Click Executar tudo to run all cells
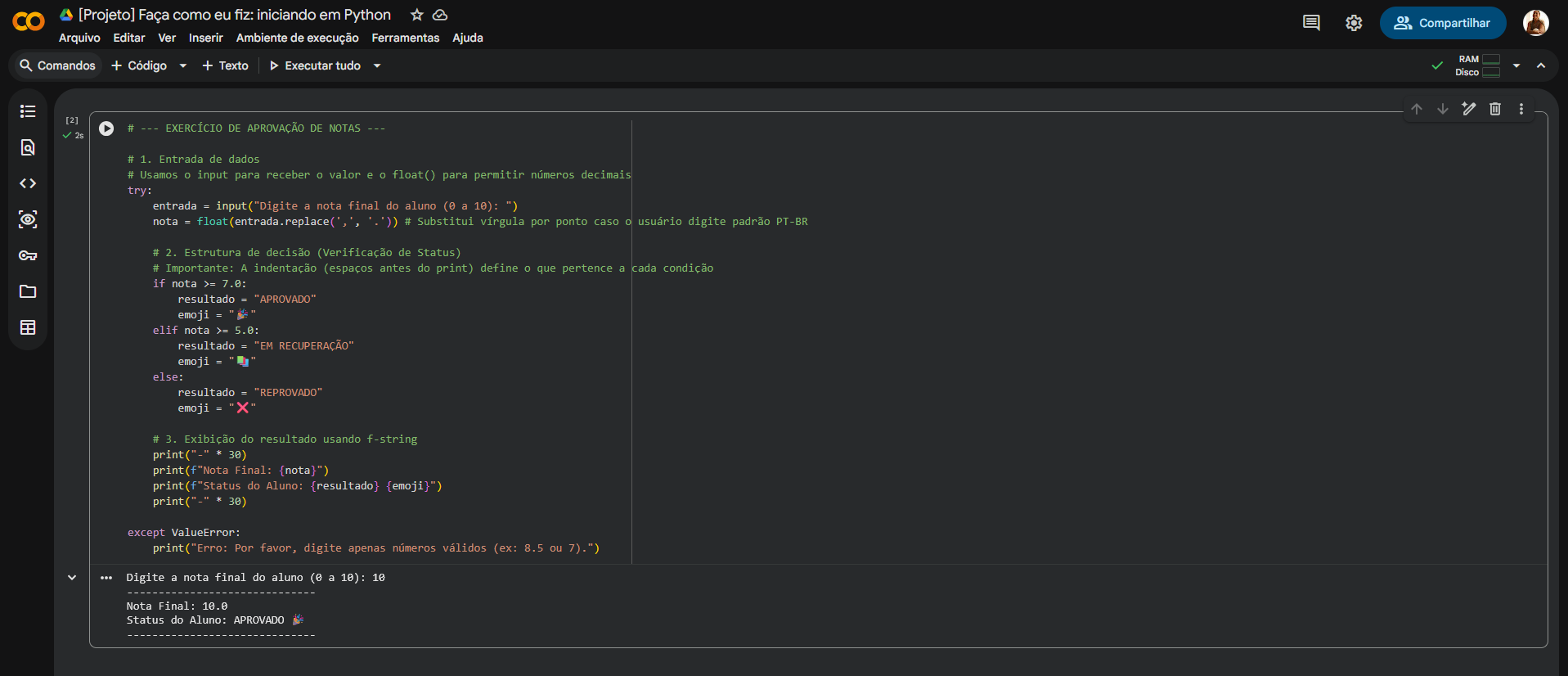 coord(315,65)
